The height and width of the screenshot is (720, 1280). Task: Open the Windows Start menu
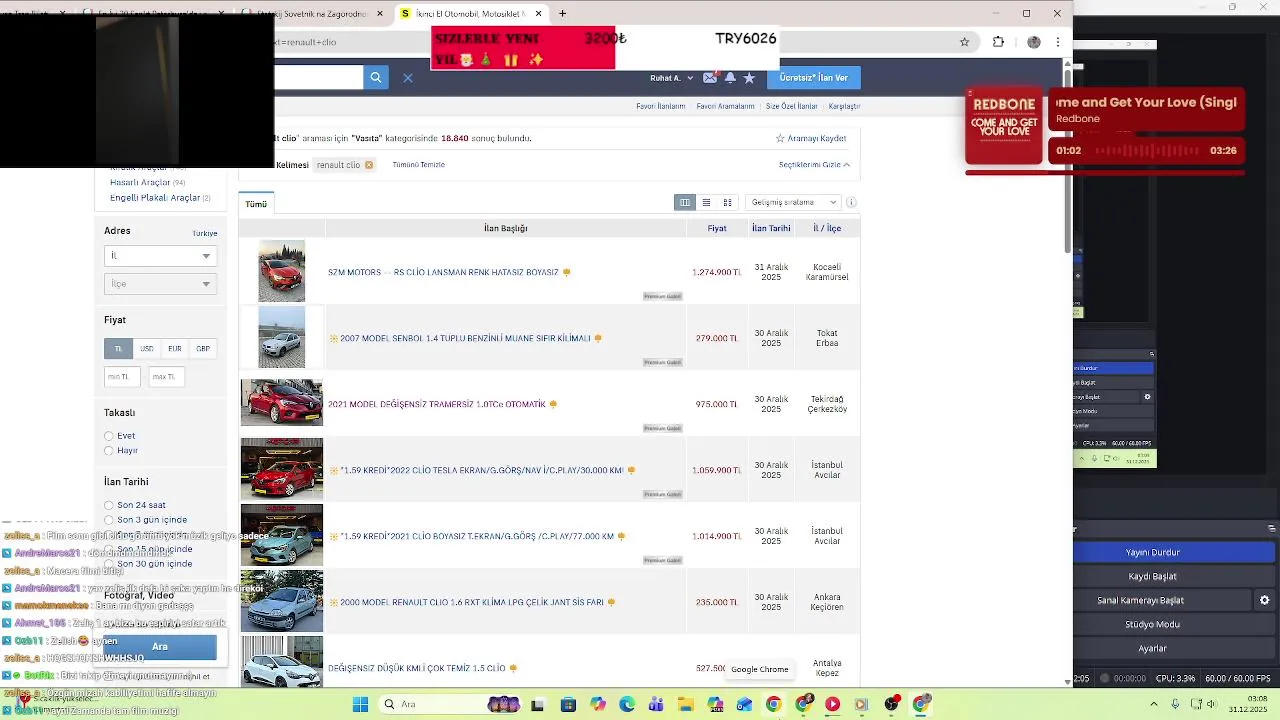click(360, 704)
